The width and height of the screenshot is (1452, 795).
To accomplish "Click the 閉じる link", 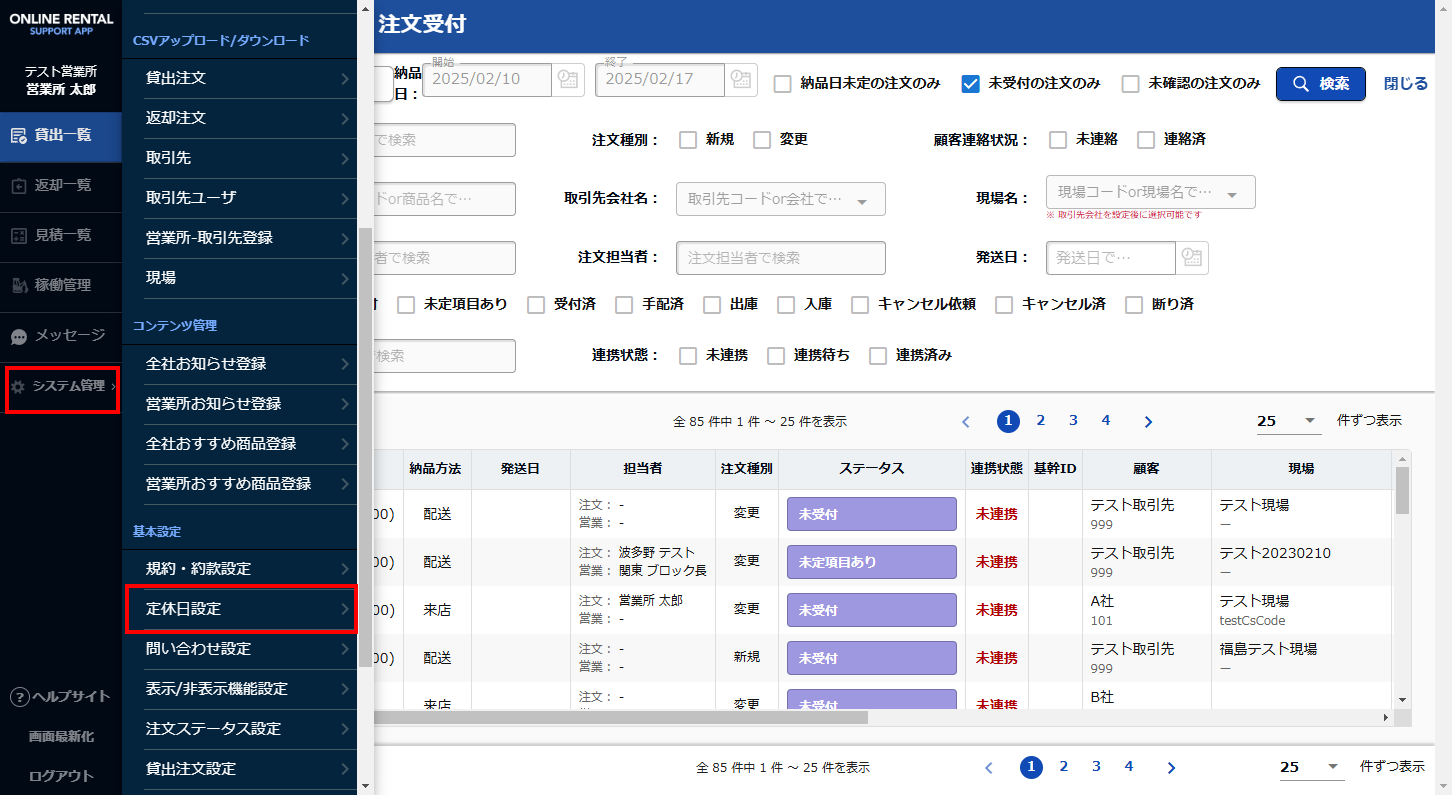I will [x=1405, y=84].
